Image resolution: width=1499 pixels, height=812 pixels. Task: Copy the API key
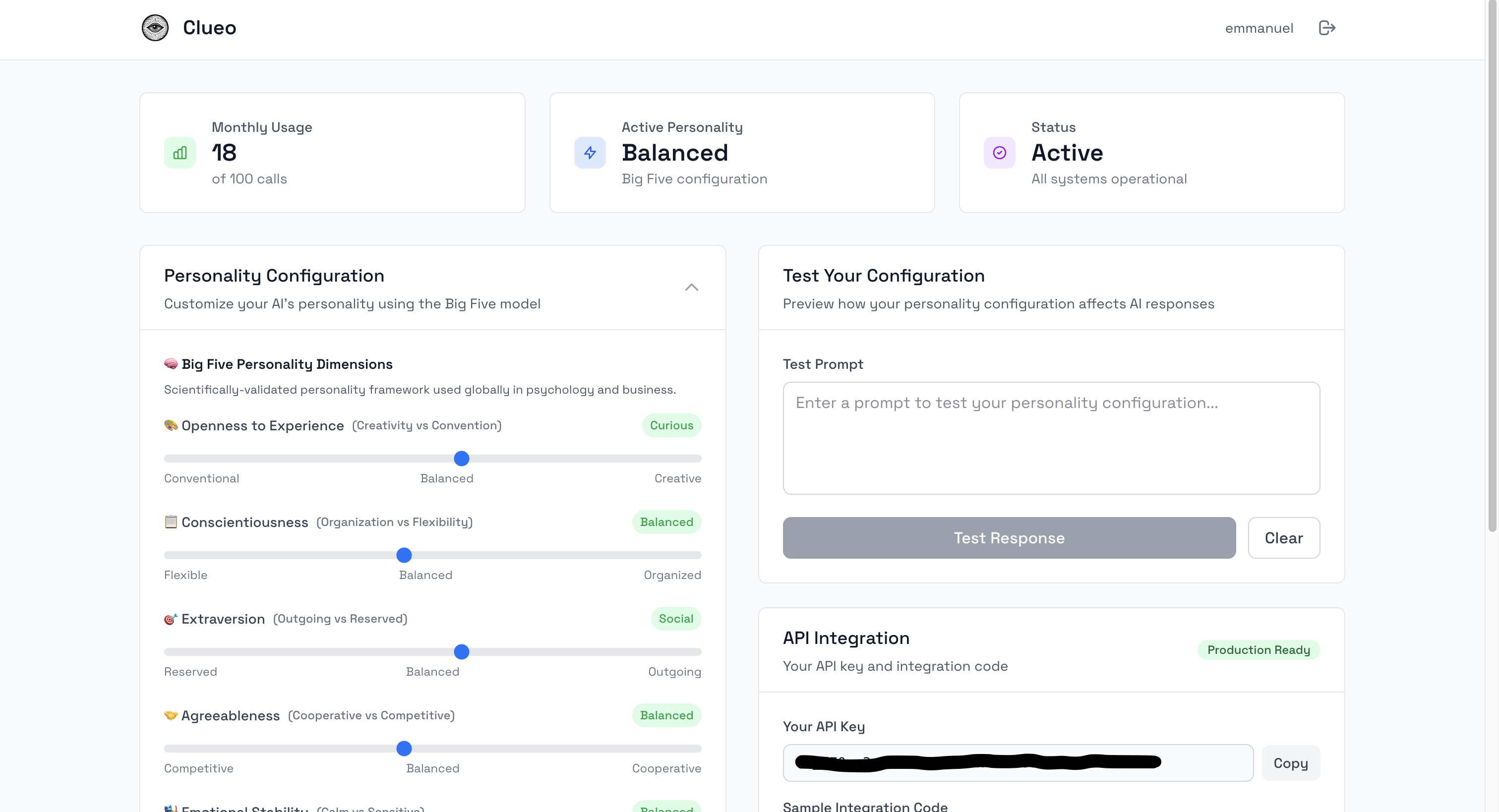pyautogui.click(x=1290, y=762)
